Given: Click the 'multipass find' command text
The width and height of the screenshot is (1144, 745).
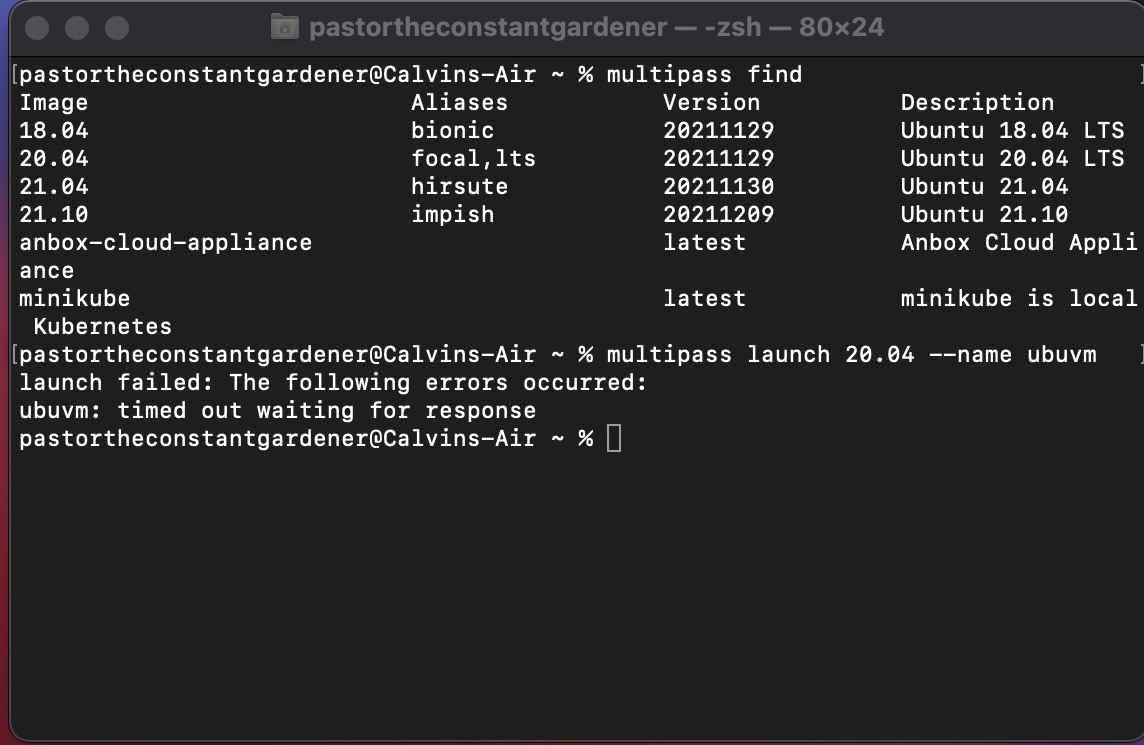Looking at the screenshot, I should tap(704, 74).
